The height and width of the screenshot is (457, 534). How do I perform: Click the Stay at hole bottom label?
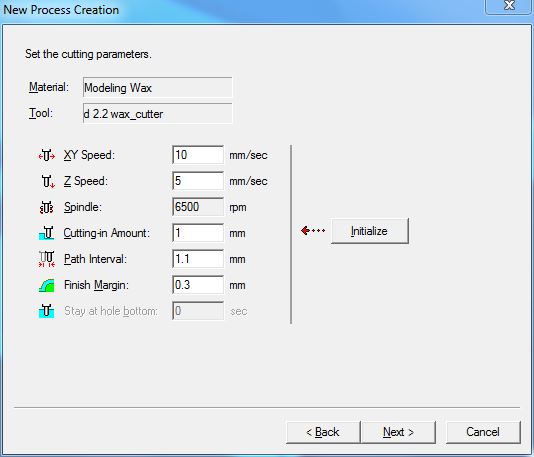point(111,311)
